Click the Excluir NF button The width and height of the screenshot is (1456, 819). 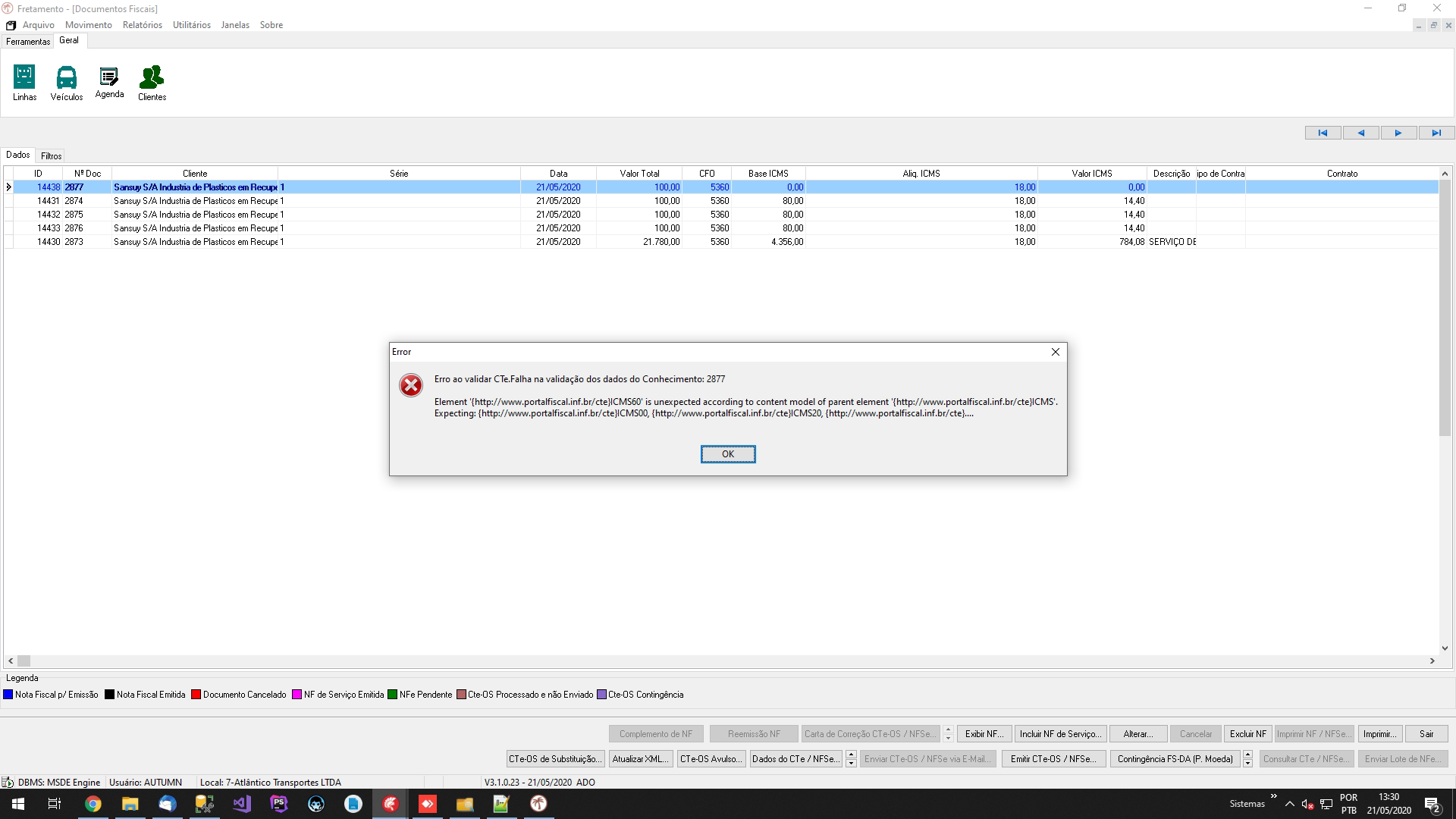(x=1248, y=734)
